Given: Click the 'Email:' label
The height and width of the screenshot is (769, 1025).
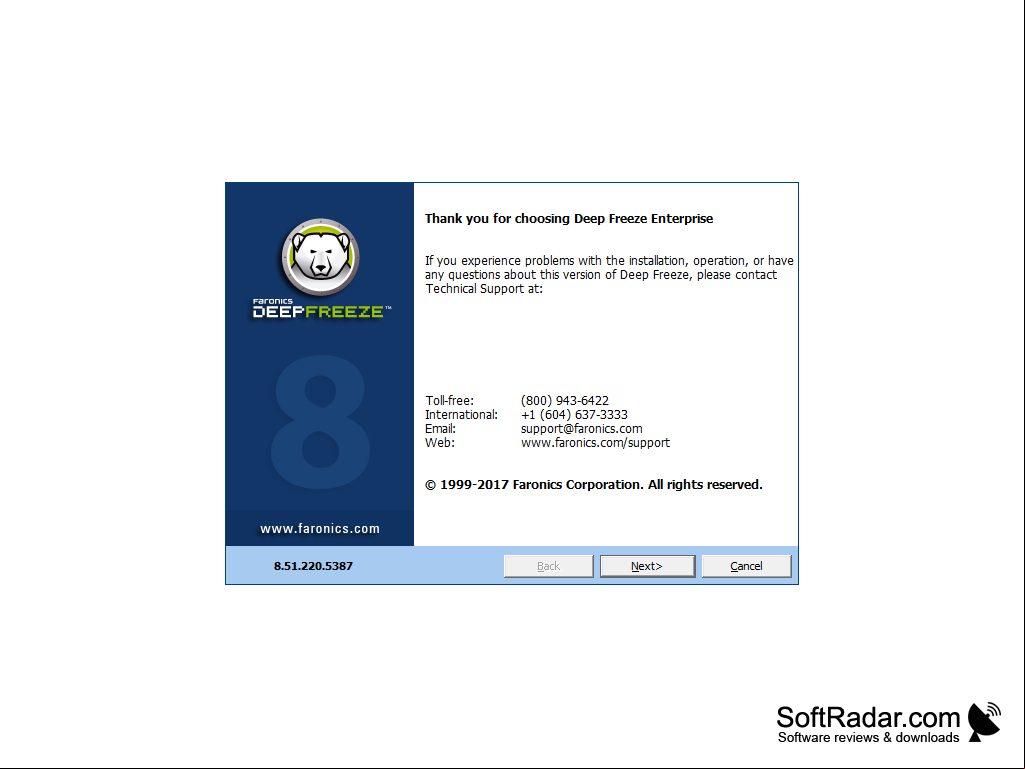Looking at the screenshot, I should [440, 429].
